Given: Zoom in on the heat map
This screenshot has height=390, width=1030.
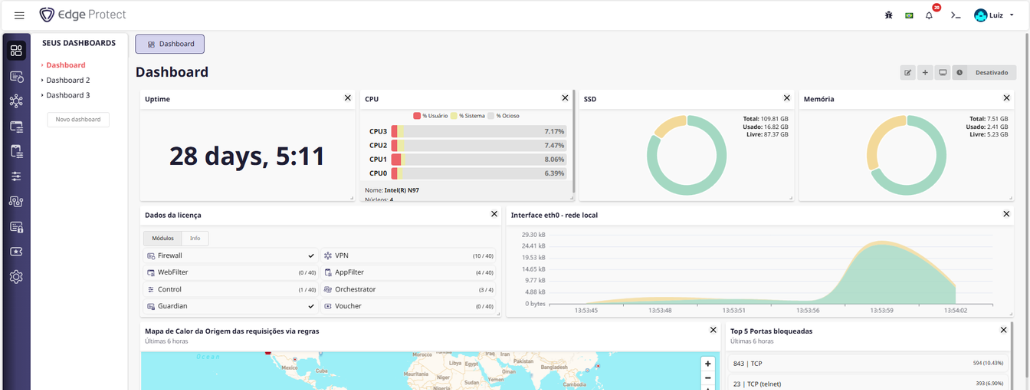Looking at the screenshot, I should (x=707, y=364).
